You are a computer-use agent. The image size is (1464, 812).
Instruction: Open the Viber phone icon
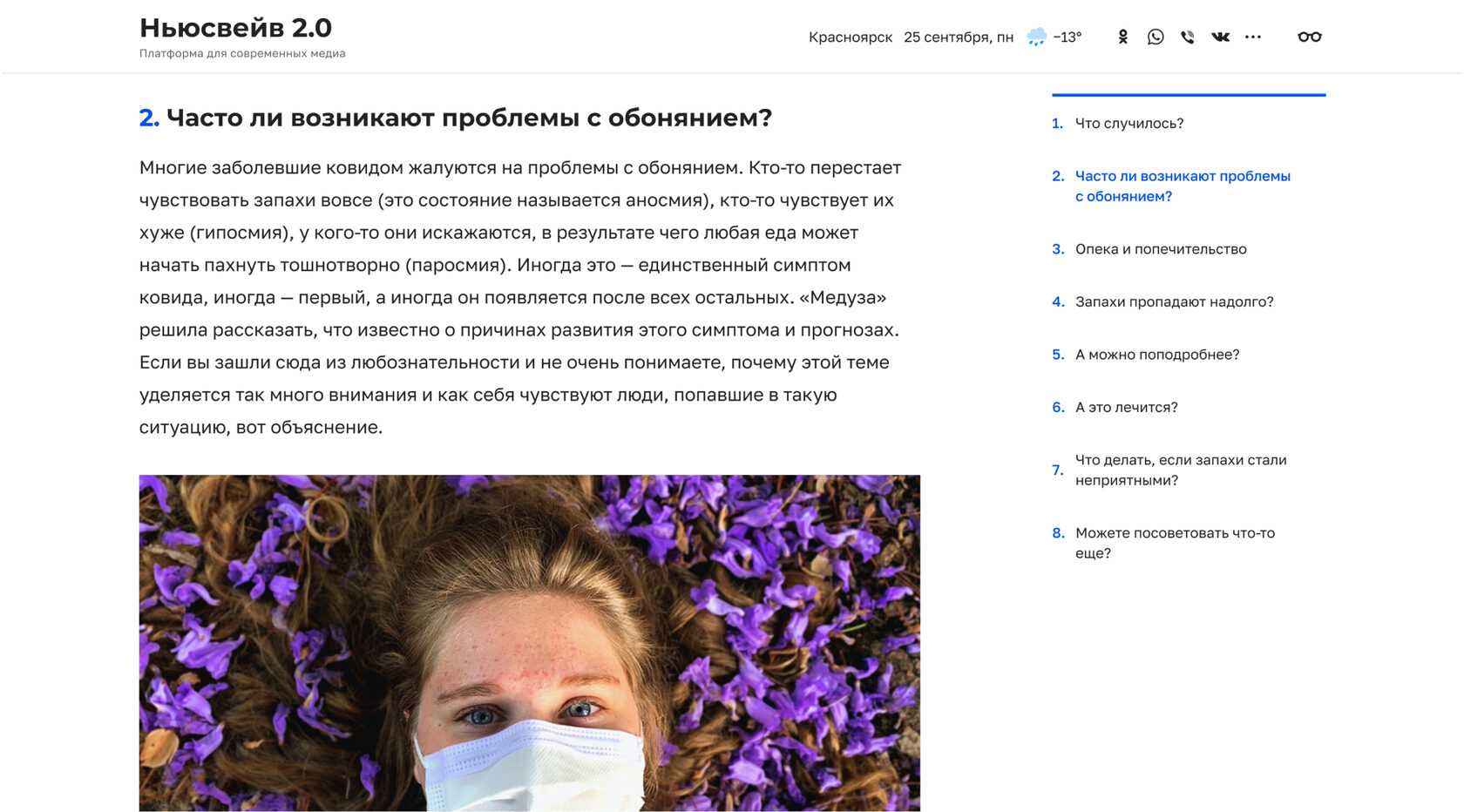click(1188, 37)
